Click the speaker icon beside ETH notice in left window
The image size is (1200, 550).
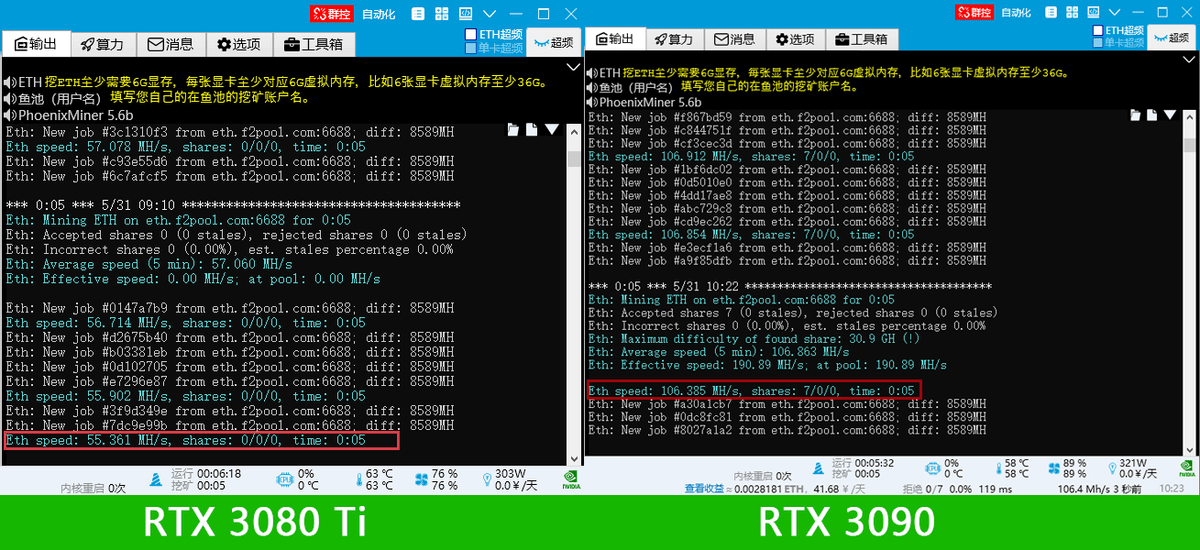tap(10, 82)
